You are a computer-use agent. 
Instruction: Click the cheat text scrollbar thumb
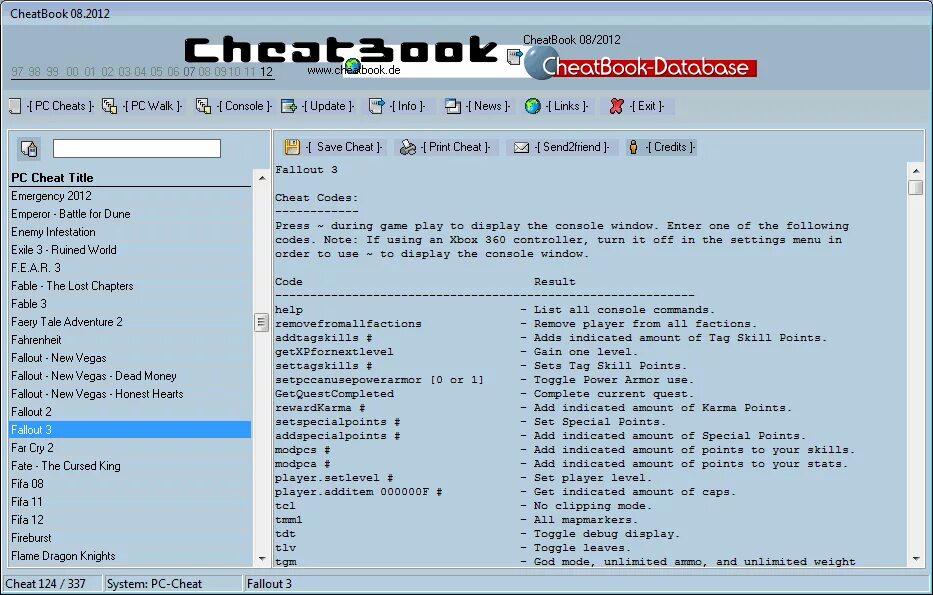click(916, 187)
